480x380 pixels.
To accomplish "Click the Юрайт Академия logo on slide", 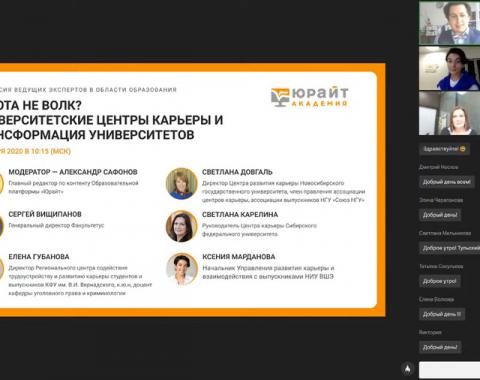I will 310,97.
